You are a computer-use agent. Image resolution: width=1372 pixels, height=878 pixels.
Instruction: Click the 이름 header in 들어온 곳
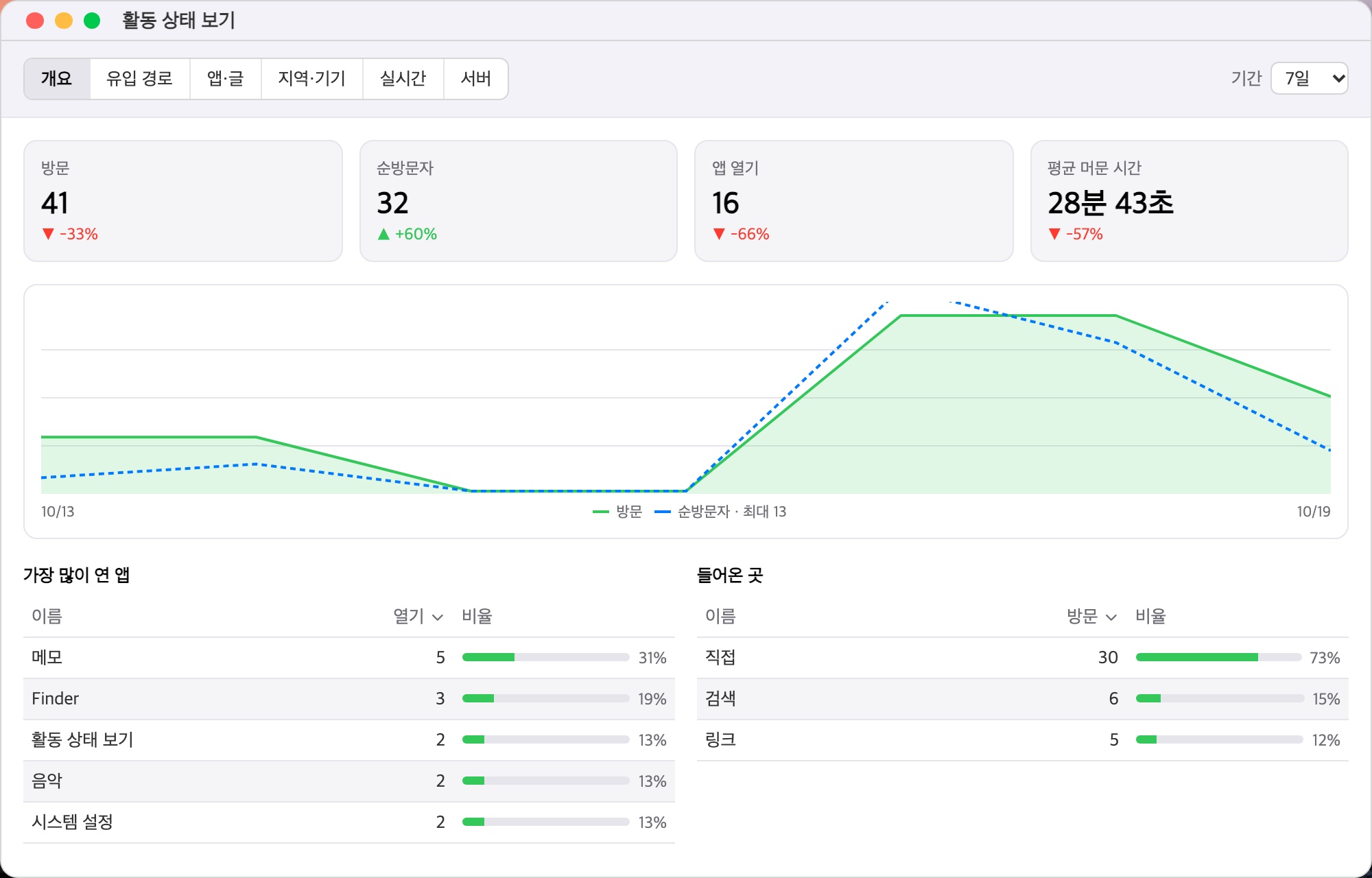click(721, 616)
